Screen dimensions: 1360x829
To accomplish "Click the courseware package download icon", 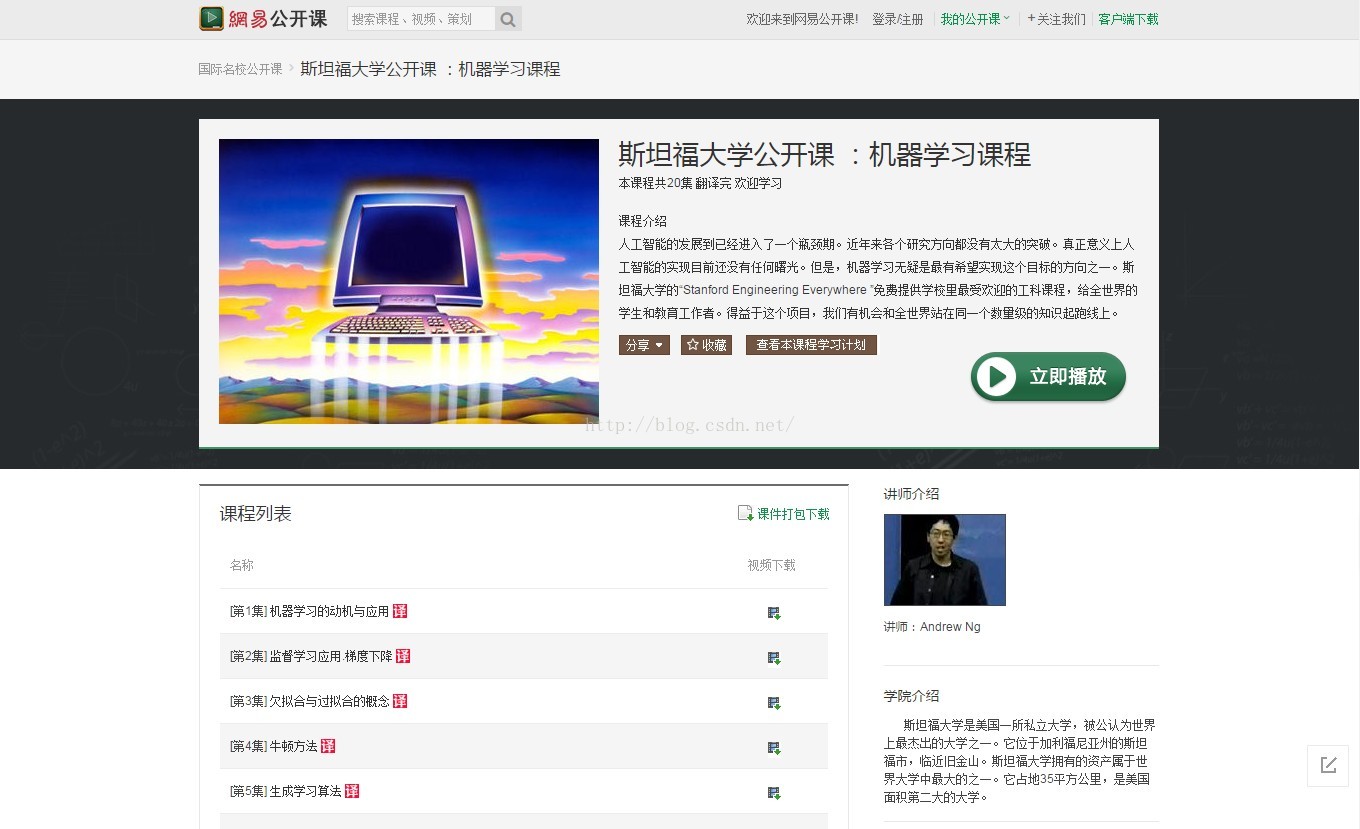I will pos(745,513).
